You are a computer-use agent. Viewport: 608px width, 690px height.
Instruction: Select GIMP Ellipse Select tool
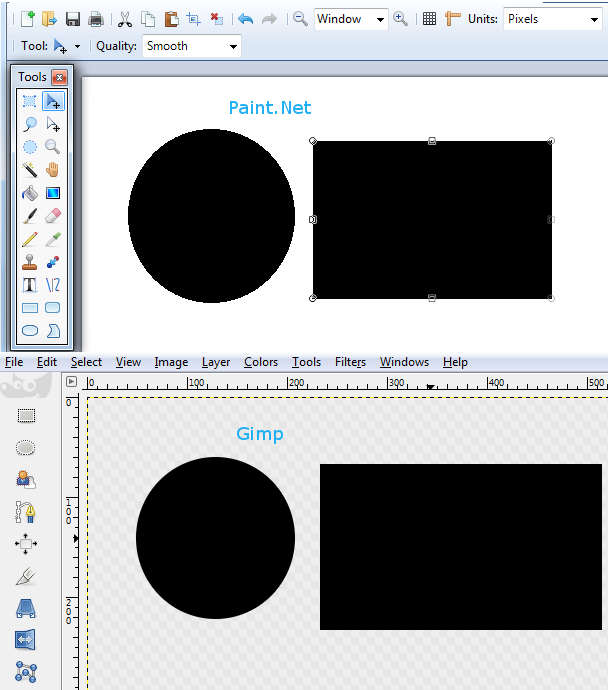(26, 448)
